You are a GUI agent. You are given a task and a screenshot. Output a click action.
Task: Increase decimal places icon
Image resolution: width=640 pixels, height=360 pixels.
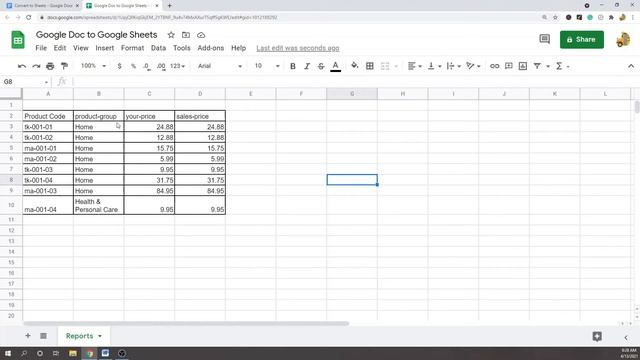(x=161, y=66)
